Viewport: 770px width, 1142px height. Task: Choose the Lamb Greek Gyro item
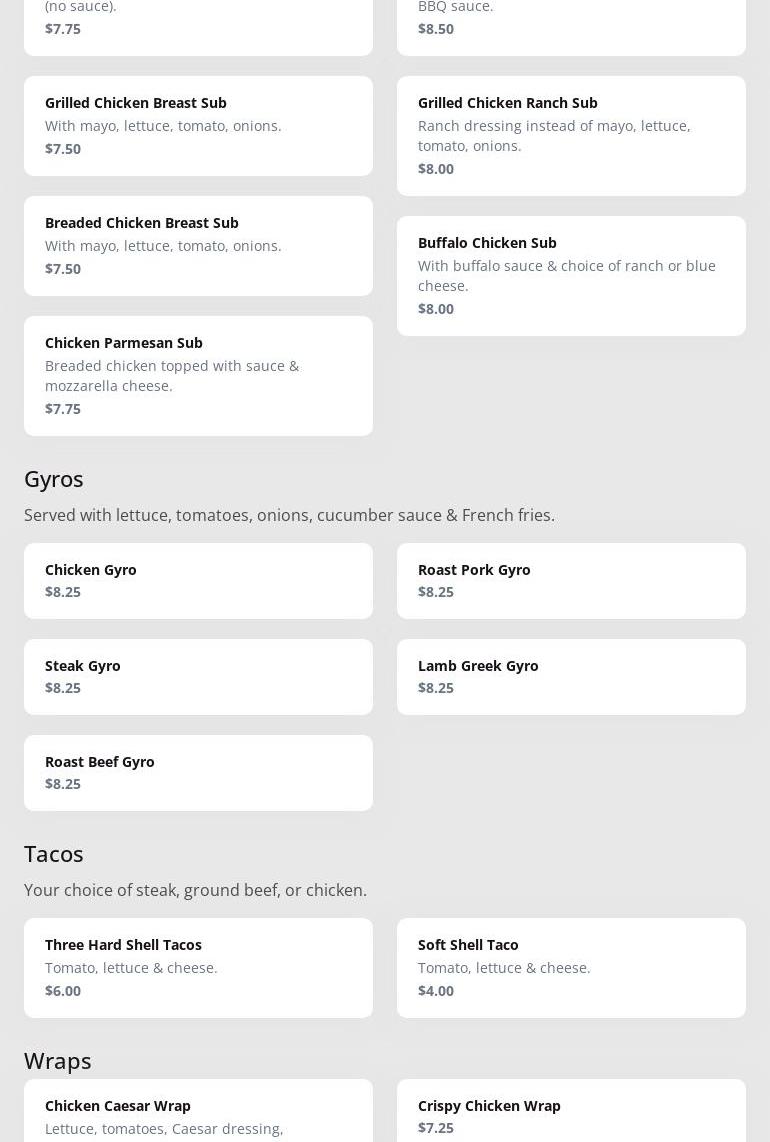pos(571,677)
